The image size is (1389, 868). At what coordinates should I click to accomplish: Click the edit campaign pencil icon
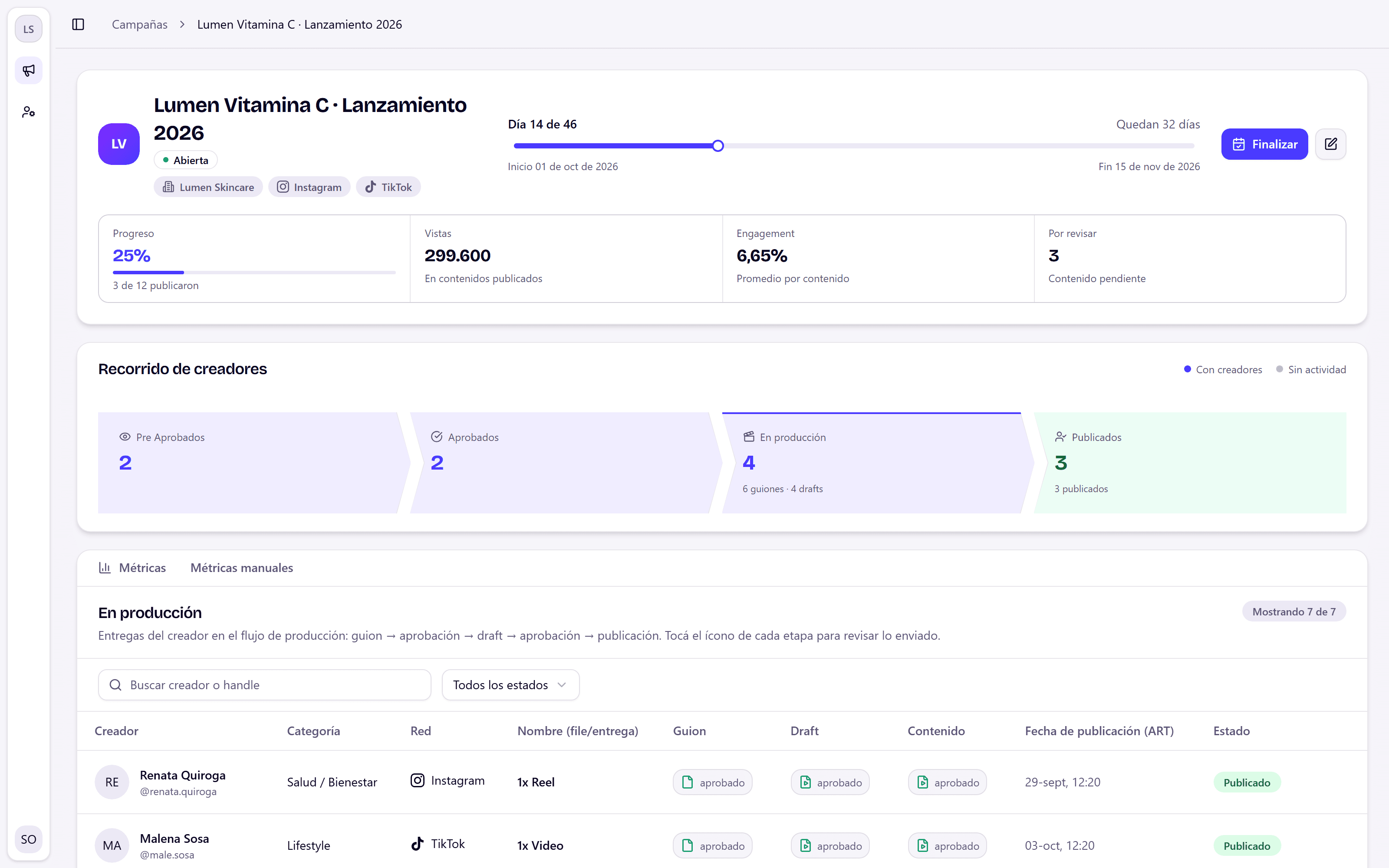click(1330, 144)
